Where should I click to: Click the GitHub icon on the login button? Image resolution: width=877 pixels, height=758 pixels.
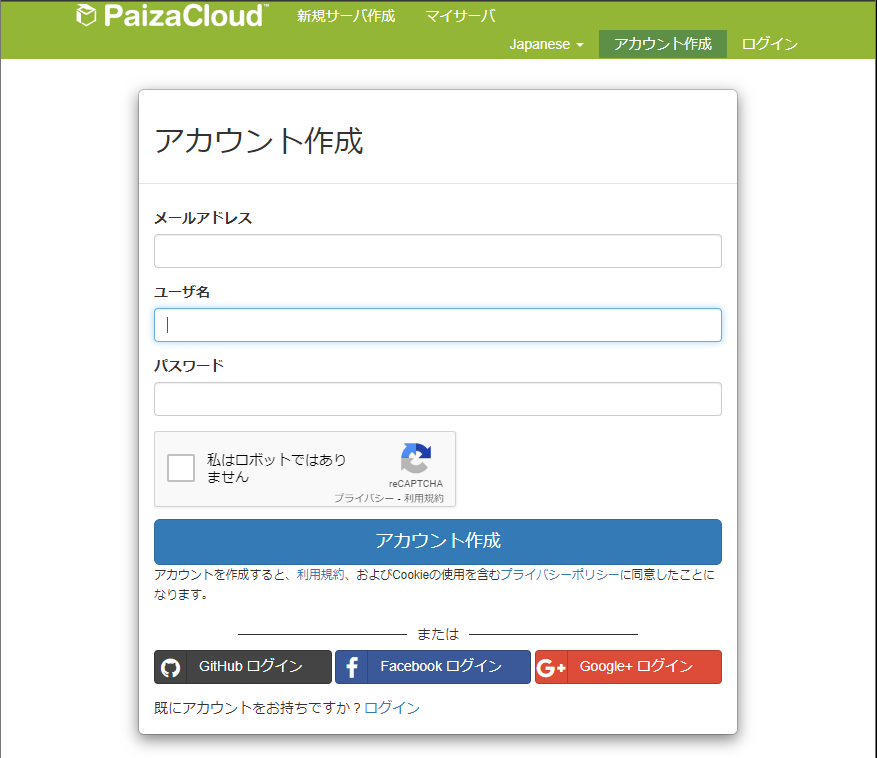[169, 667]
